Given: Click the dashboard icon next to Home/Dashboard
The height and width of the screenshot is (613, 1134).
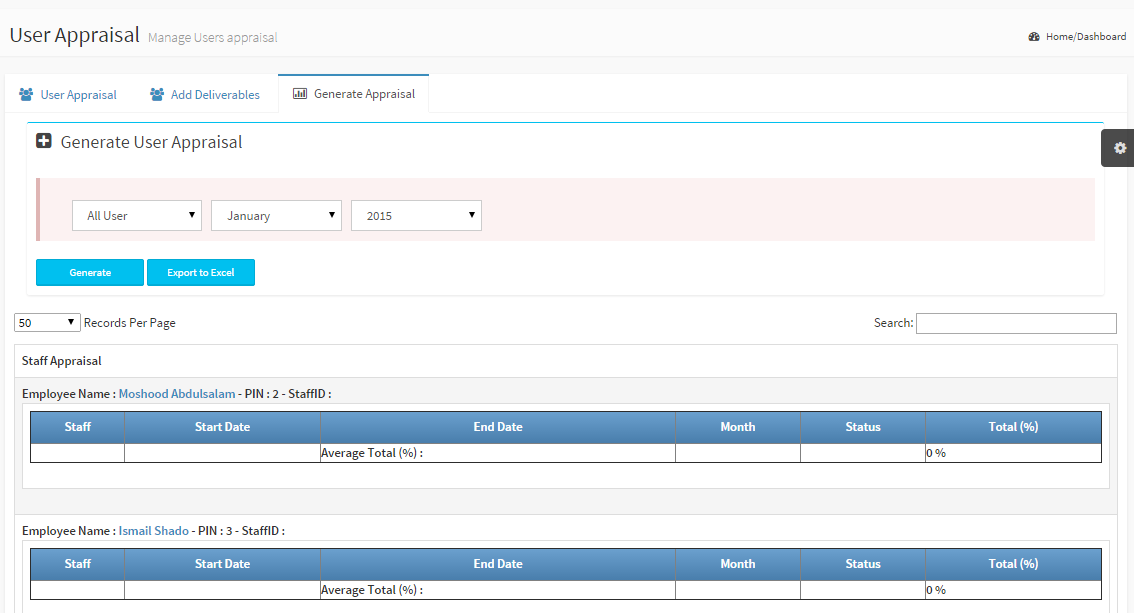Looking at the screenshot, I should (1034, 37).
